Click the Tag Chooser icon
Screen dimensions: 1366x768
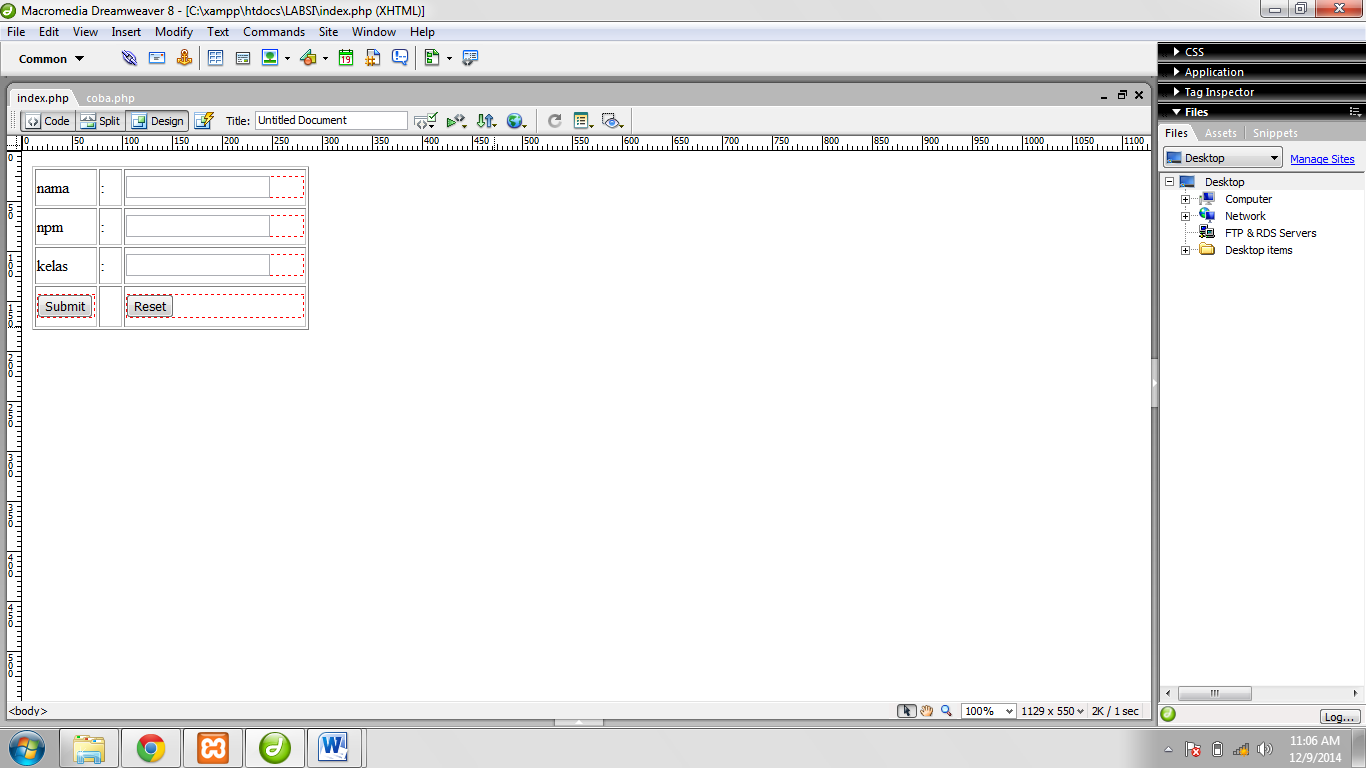click(x=470, y=58)
